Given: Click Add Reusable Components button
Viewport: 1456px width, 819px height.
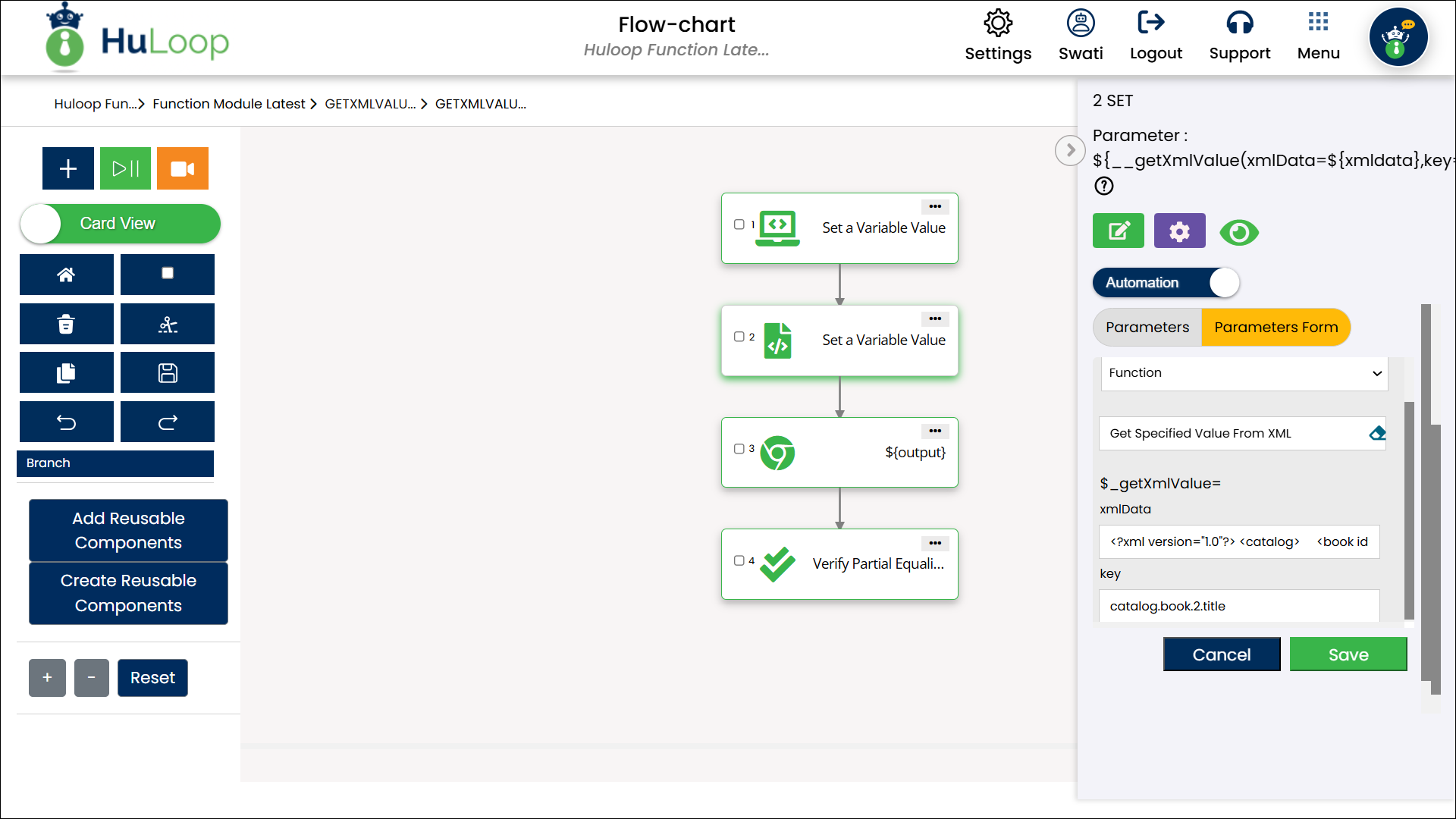Looking at the screenshot, I should pos(128,530).
